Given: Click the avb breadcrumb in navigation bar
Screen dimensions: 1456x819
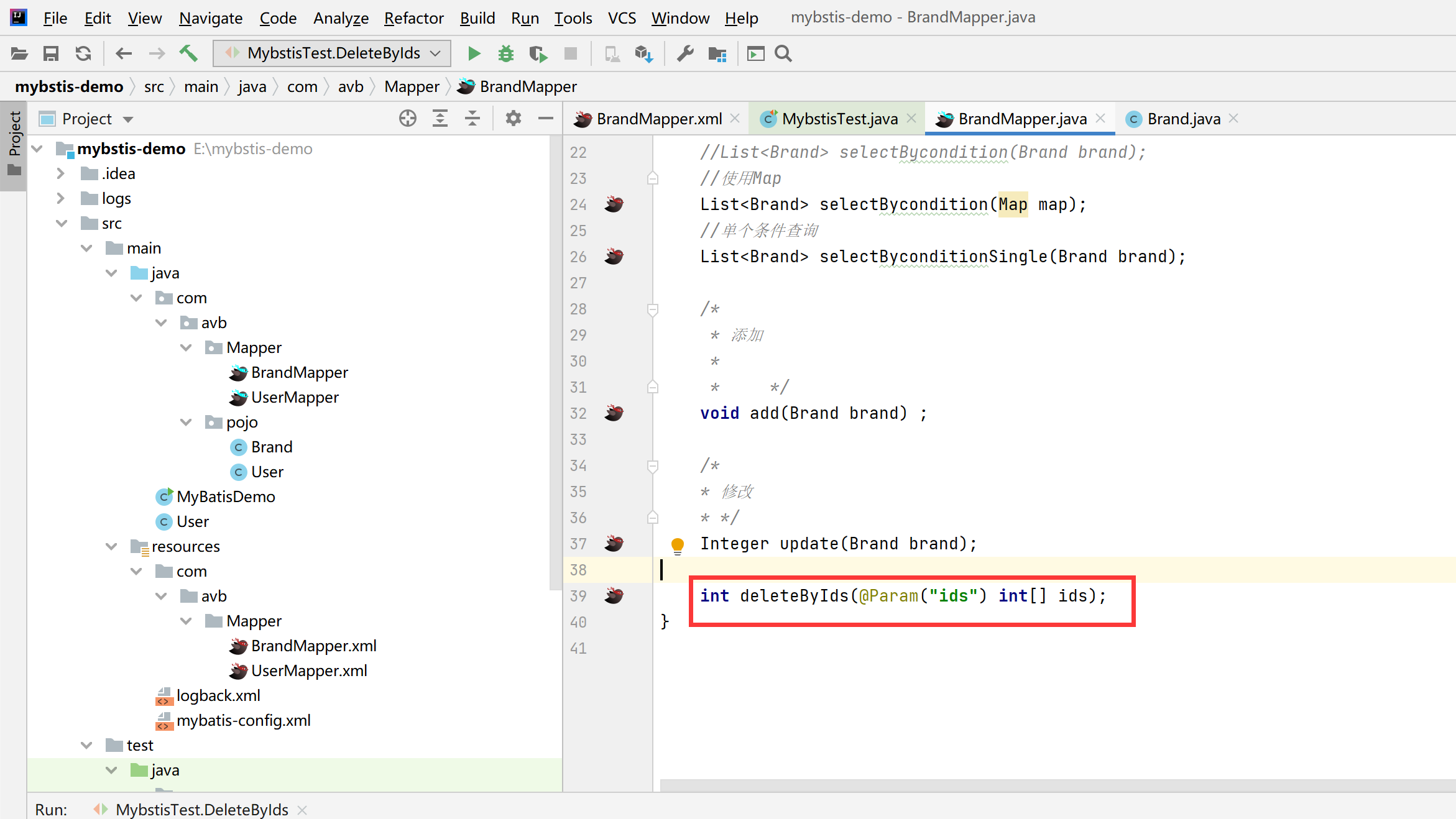Looking at the screenshot, I should point(350,86).
